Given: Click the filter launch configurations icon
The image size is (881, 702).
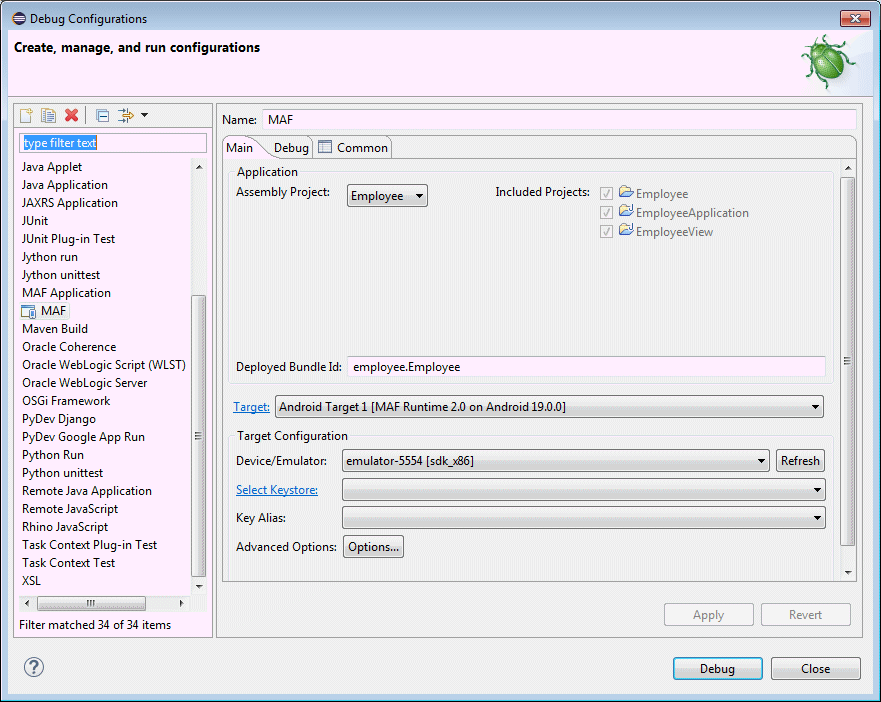Looking at the screenshot, I should click(125, 115).
